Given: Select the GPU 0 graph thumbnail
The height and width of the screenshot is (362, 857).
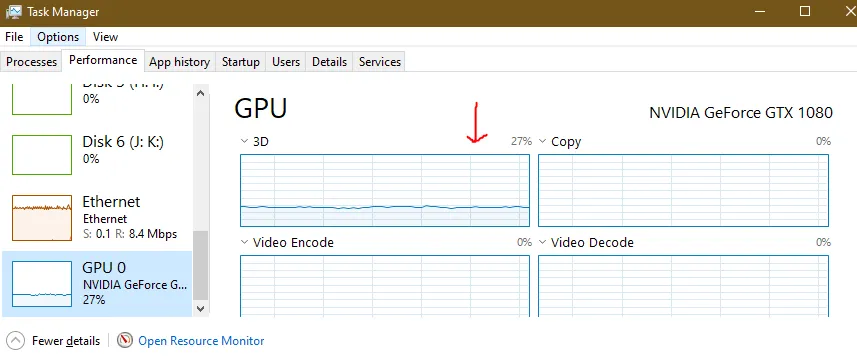Looking at the screenshot, I should [x=42, y=283].
